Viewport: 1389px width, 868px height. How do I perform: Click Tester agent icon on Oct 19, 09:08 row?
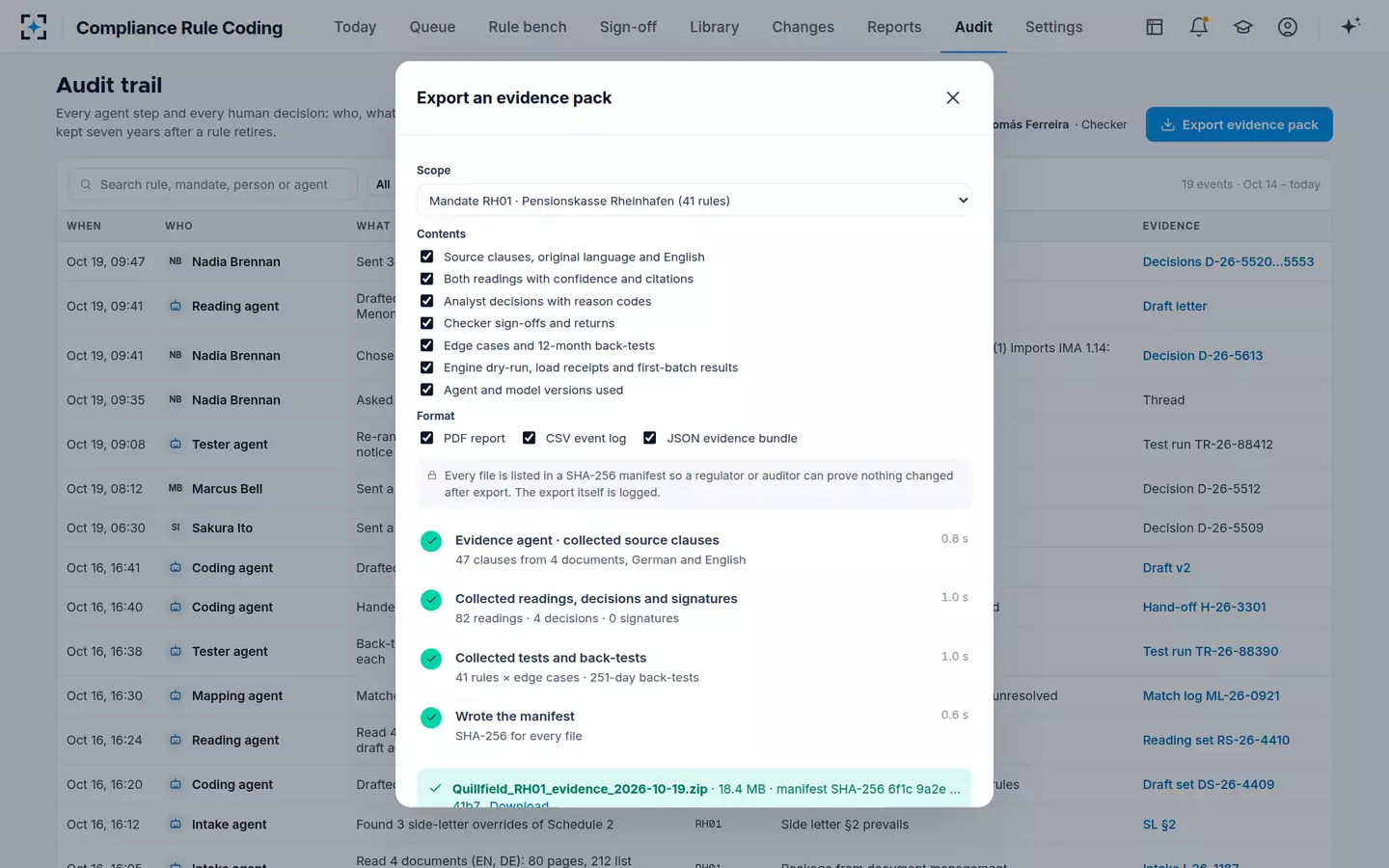pyautogui.click(x=176, y=445)
